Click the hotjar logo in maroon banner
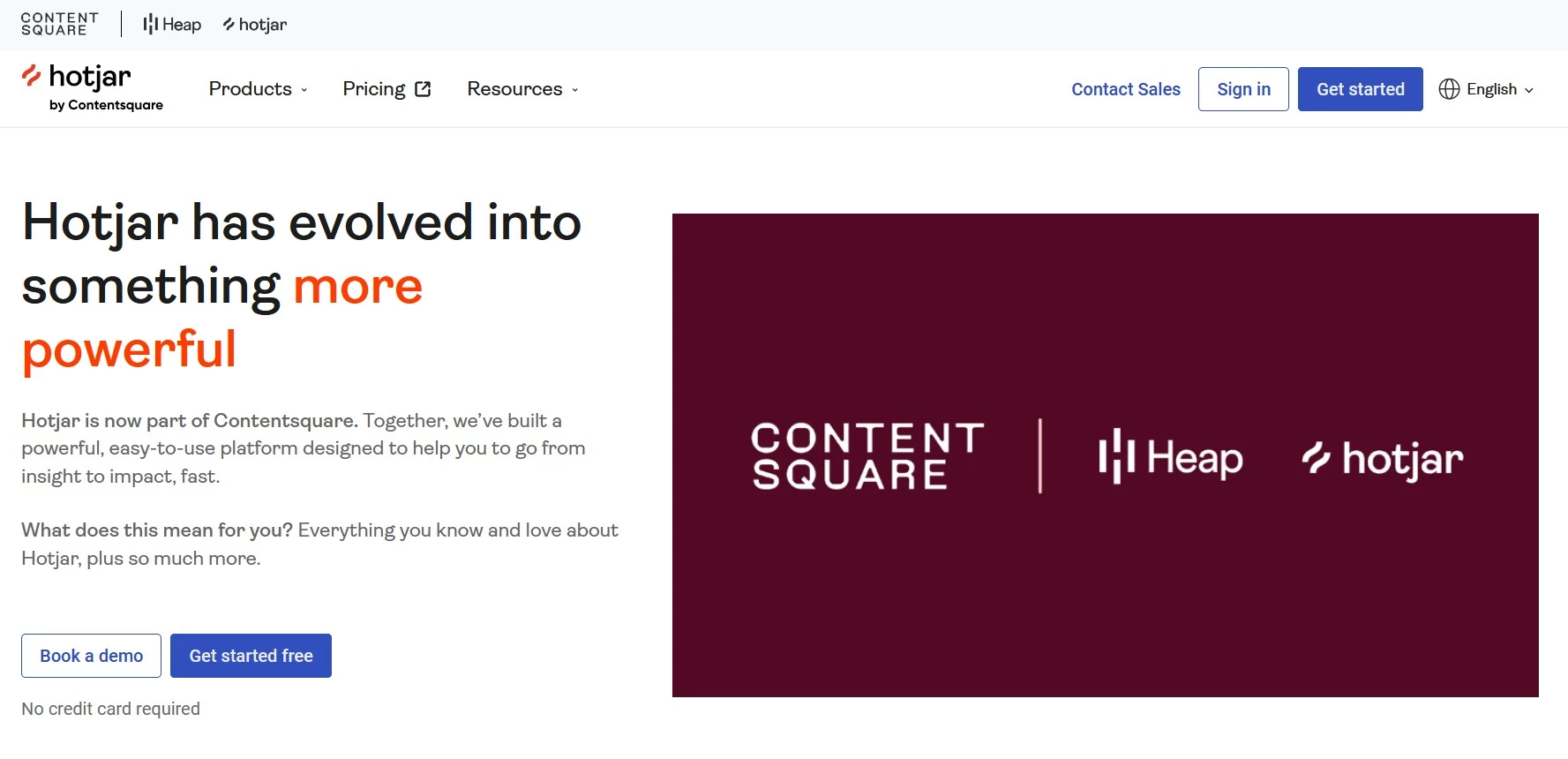Screen dimensions: 1568x759 pyautogui.click(x=1383, y=459)
